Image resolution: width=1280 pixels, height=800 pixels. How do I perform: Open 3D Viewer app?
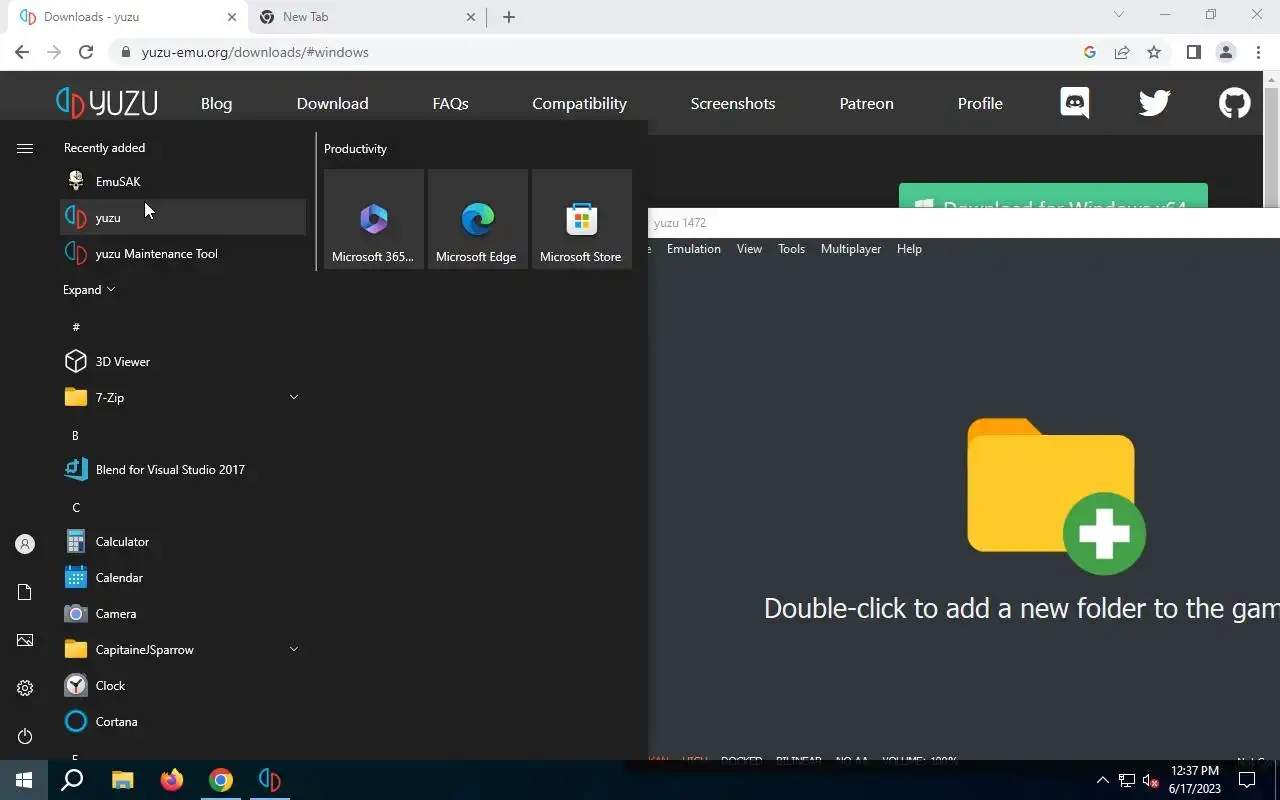[x=183, y=361]
